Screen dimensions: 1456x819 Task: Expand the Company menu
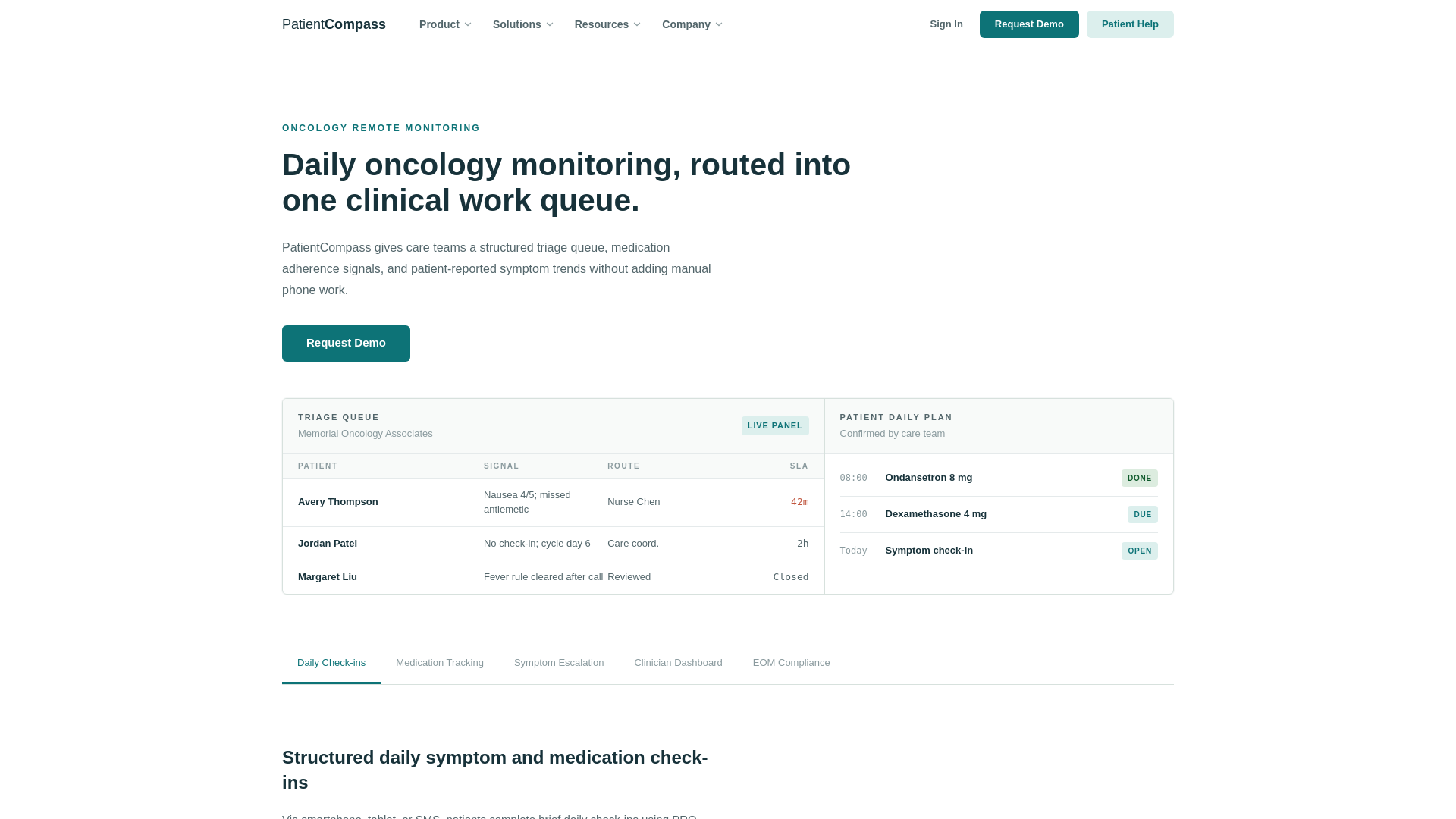692,24
